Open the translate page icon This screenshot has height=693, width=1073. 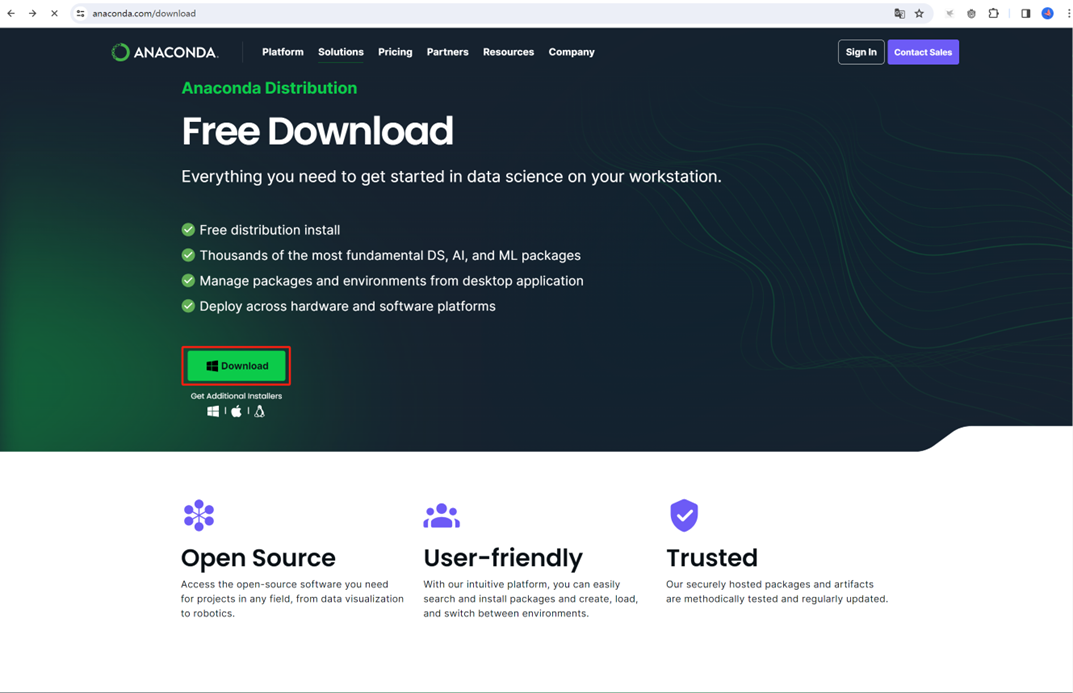pos(899,13)
